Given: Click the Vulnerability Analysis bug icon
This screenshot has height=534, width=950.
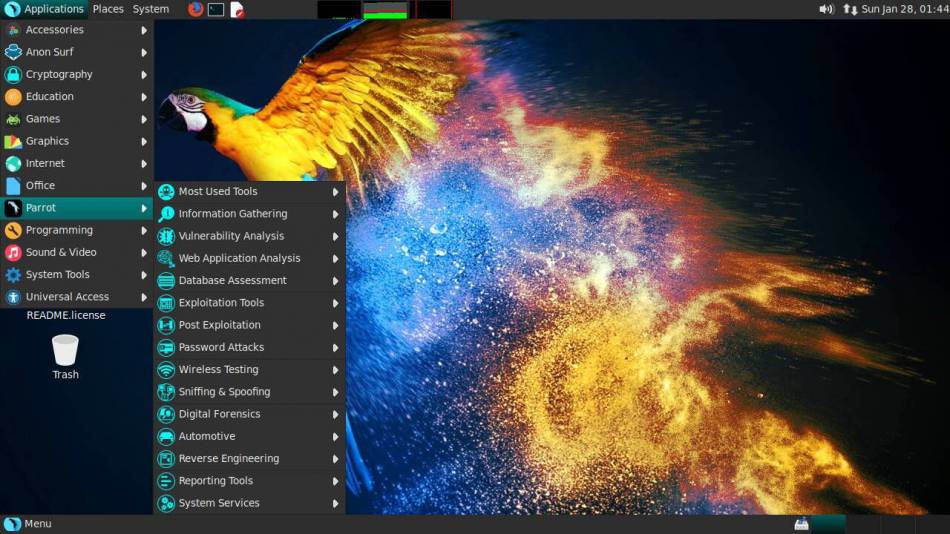Looking at the screenshot, I should pos(166,236).
